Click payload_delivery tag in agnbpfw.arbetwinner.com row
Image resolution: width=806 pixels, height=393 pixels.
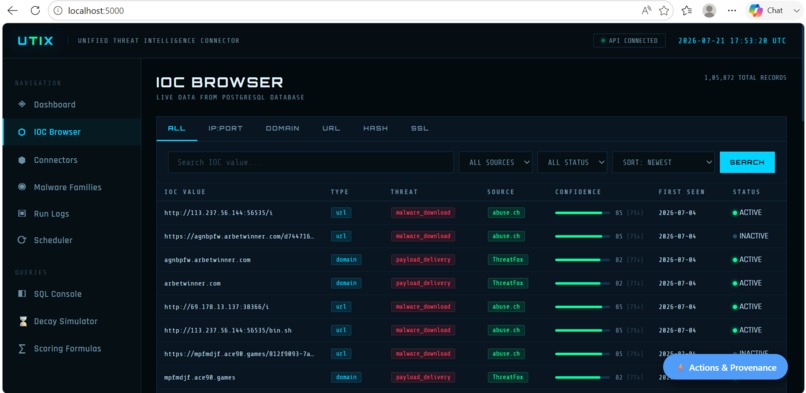423,259
